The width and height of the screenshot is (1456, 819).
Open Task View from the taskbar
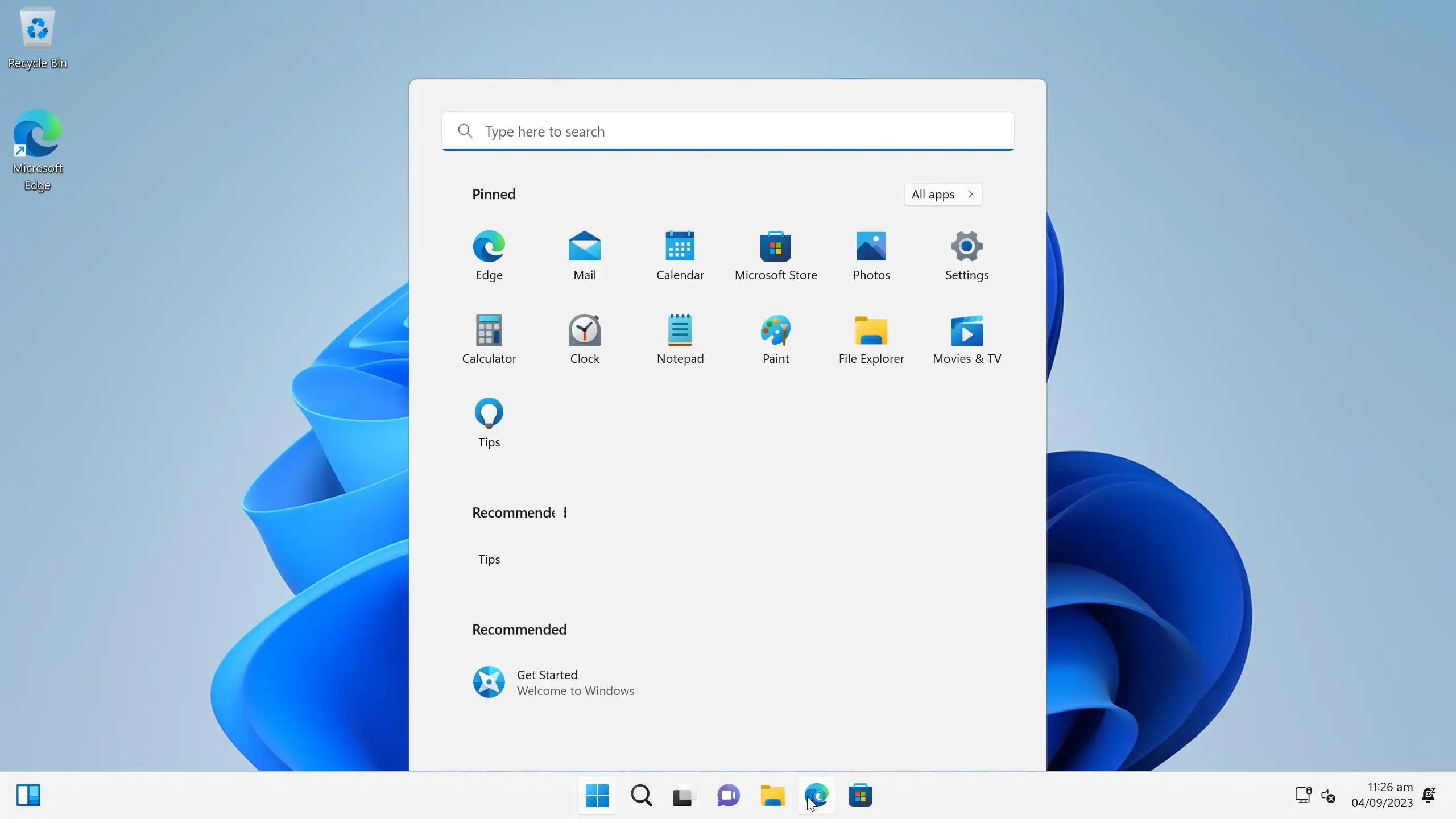[684, 796]
